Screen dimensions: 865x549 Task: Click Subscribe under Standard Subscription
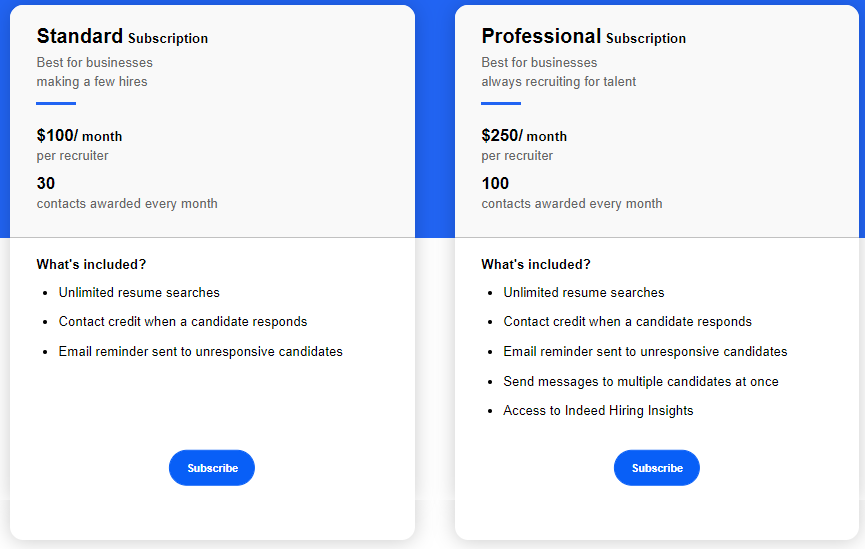point(212,468)
